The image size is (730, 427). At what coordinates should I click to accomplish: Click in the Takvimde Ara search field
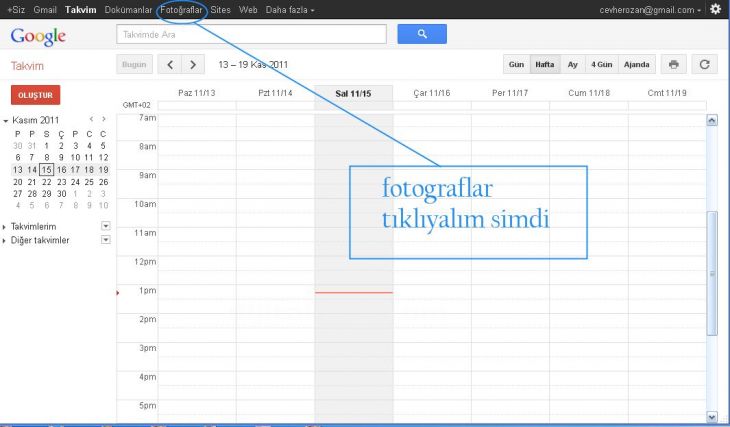(x=251, y=34)
